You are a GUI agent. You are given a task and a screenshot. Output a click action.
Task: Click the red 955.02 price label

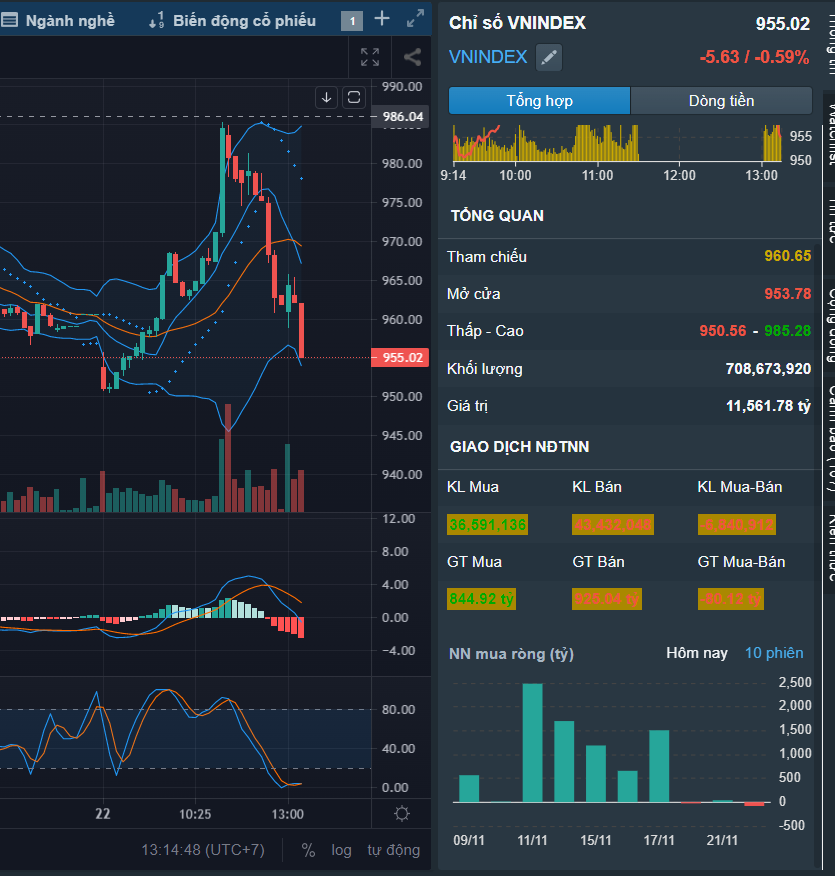(398, 358)
